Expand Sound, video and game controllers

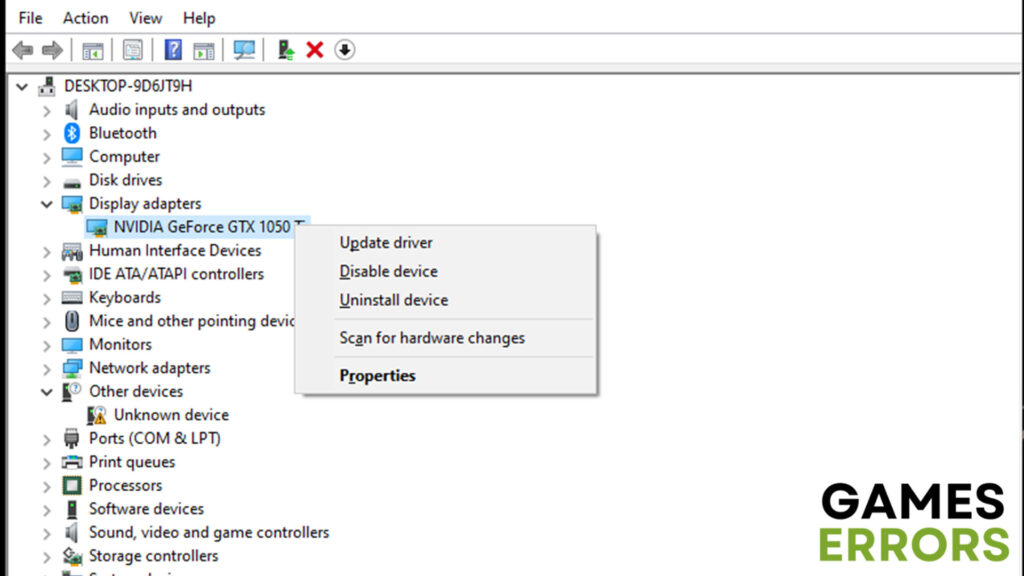coord(47,534)
